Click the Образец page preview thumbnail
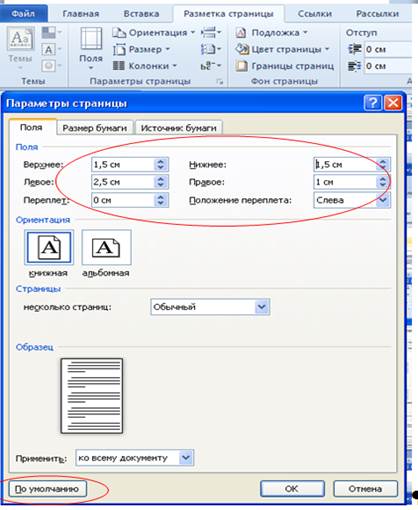Screen dimensions: 418x510 pyautogui.click(x=92, y=396)
